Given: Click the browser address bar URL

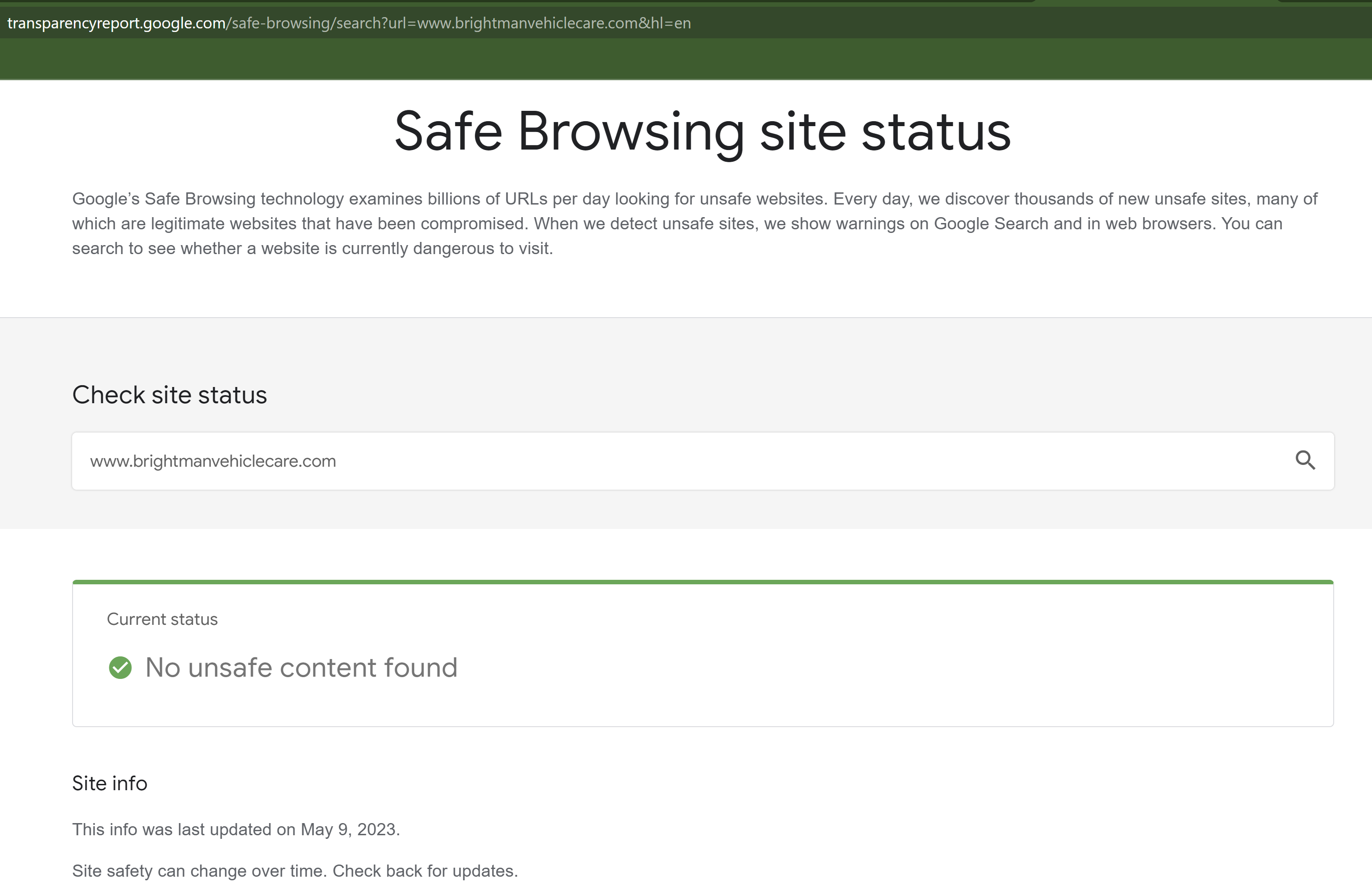Looking at the screenshot, I should (349, 23).
